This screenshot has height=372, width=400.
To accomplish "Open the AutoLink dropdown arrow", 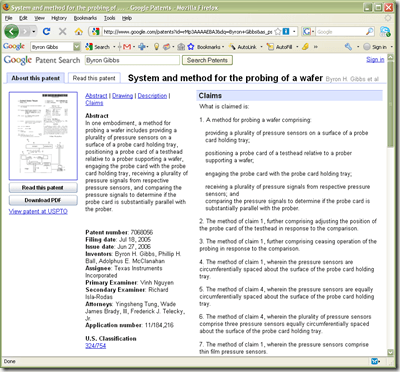I will [x=261, y=47].
